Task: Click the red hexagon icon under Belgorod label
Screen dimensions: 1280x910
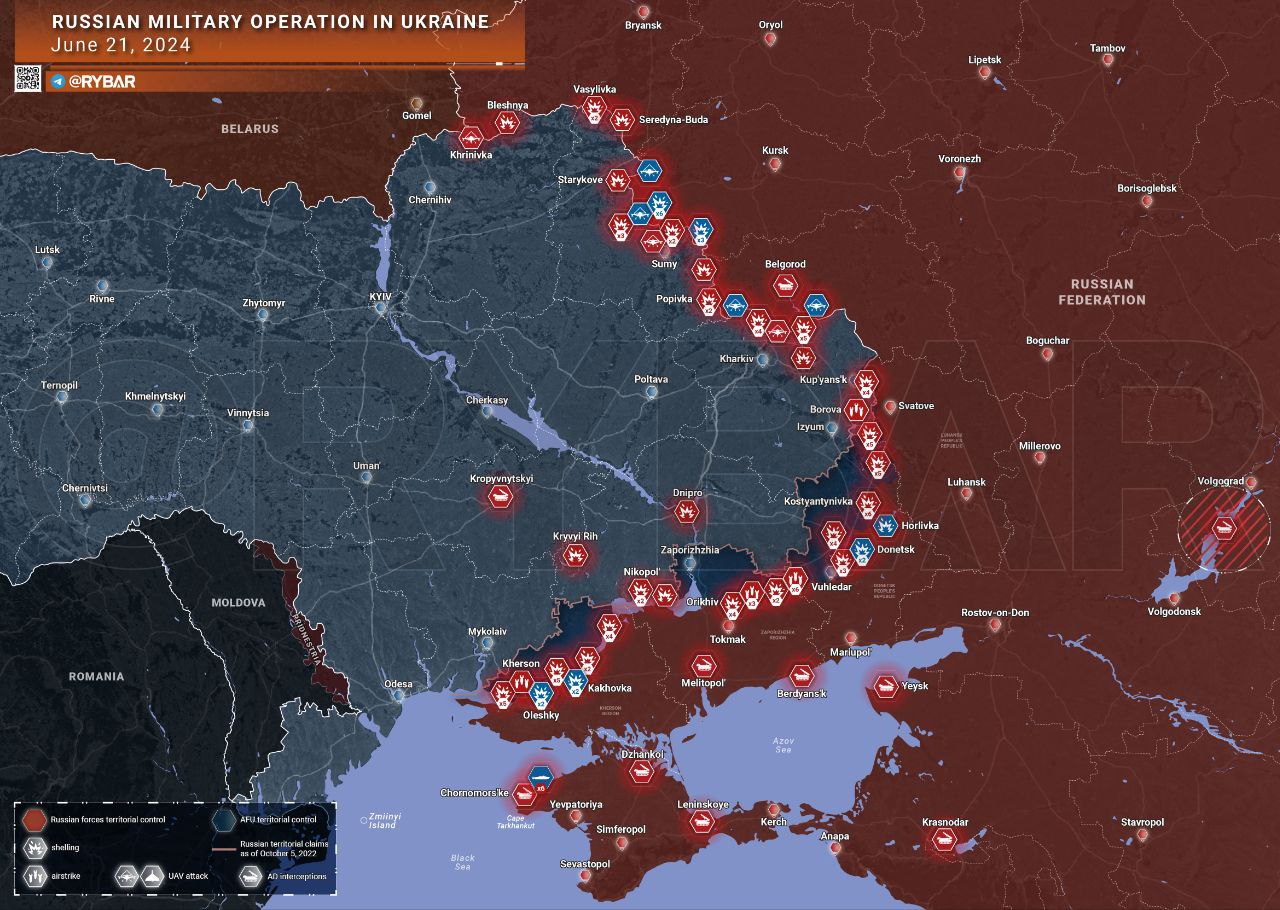Action: click(786, 286)
